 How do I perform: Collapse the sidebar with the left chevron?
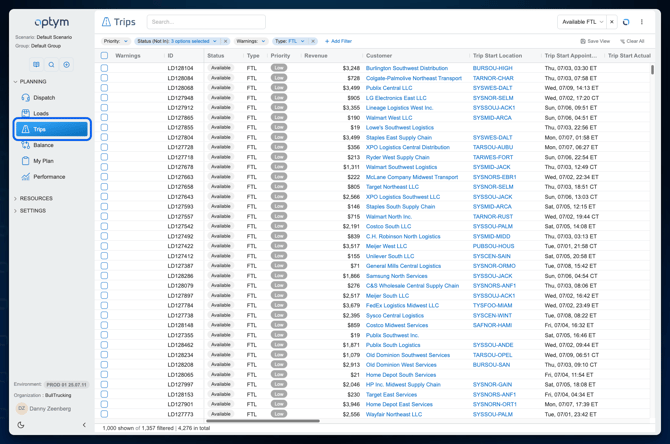[x=84, y=425]
